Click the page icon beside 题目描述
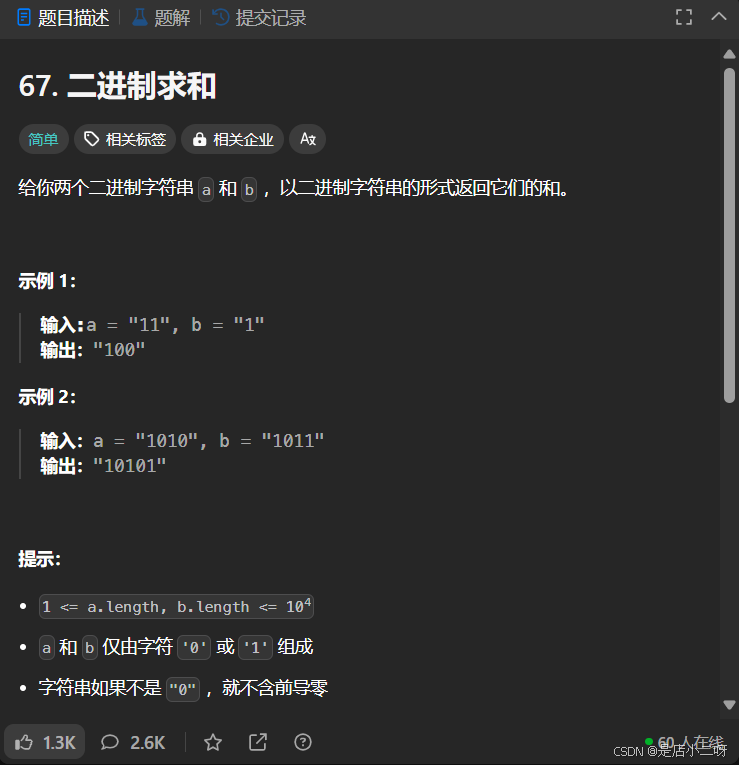This screenshot has width=739, height=765. pyautogui.click(x=24, y=18)
